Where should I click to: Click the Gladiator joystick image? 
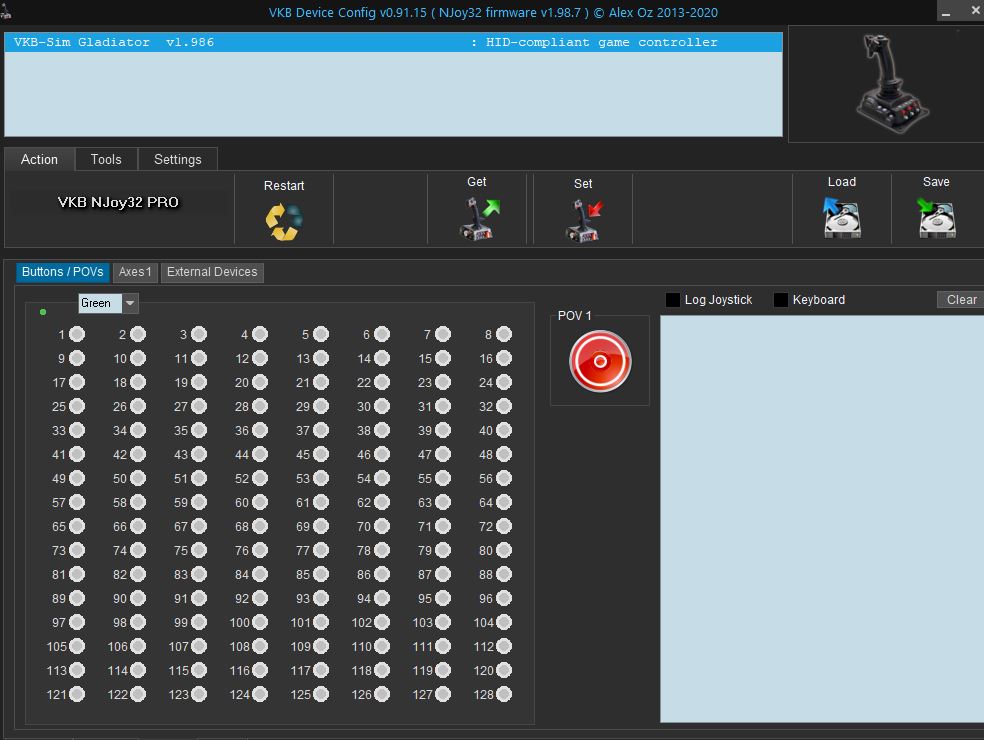891,83
